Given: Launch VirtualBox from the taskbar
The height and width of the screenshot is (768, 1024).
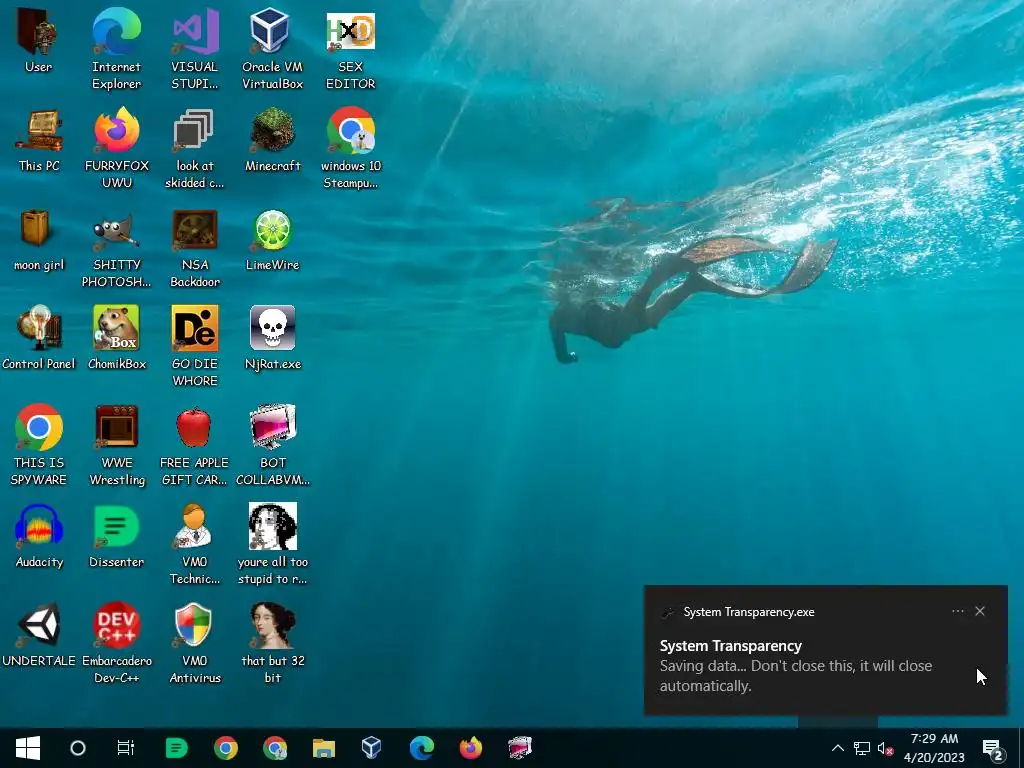Looking at the screenshot, I should click(372, 748).
